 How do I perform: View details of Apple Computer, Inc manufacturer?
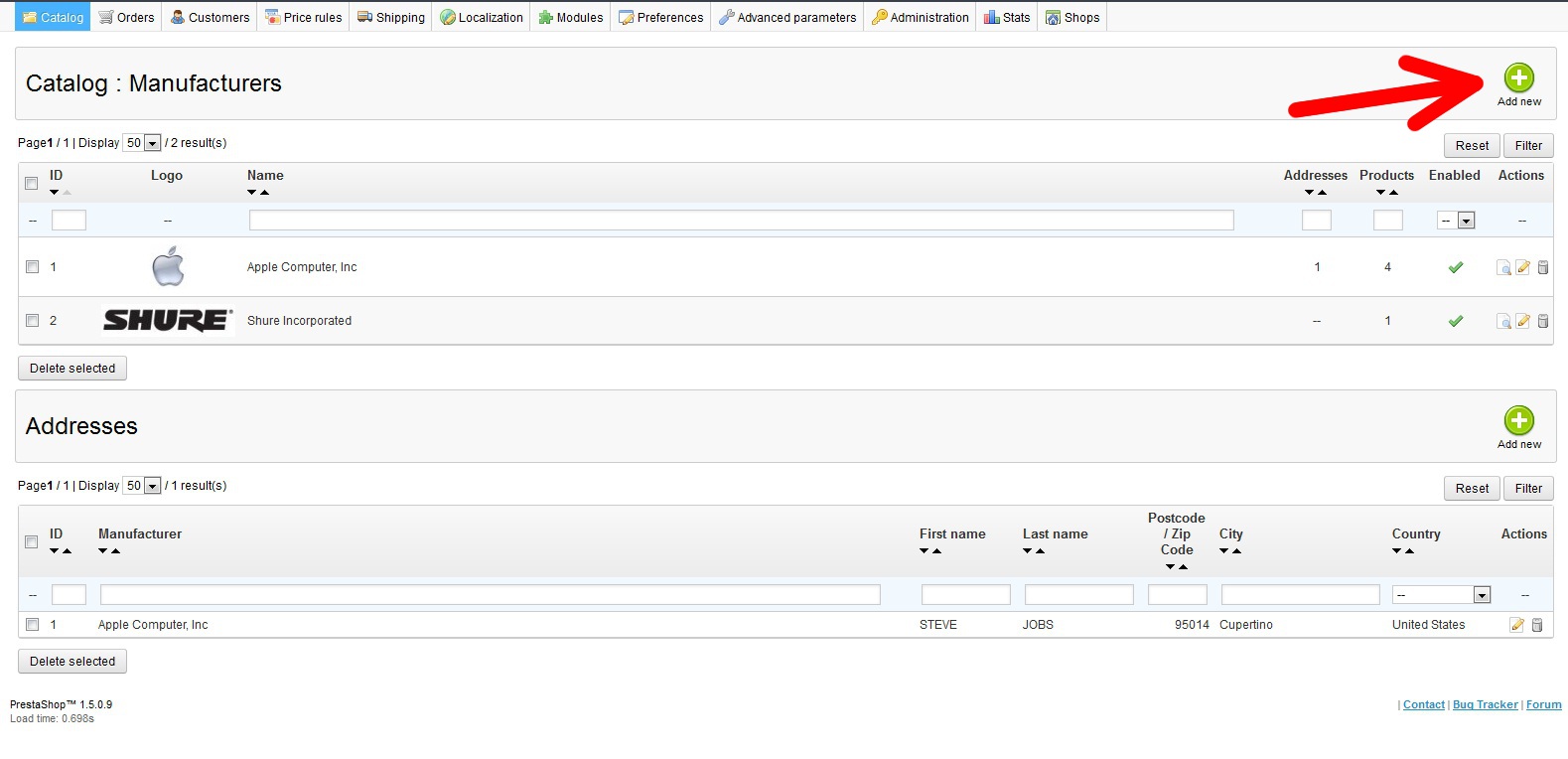point(1503,267)
